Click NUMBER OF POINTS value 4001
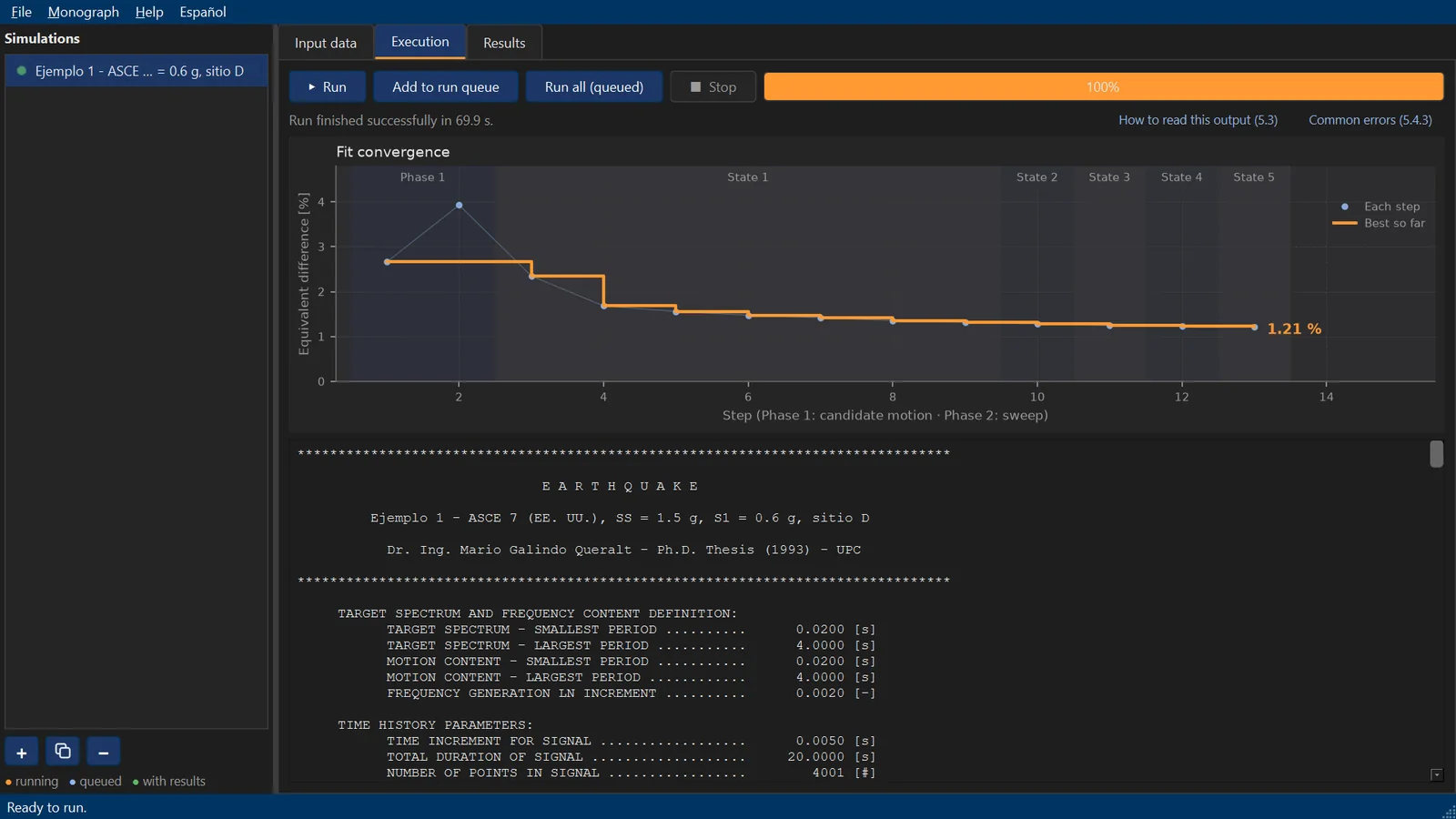The width and height of the screenshot is (1456, 819). [x=828, y=773]
